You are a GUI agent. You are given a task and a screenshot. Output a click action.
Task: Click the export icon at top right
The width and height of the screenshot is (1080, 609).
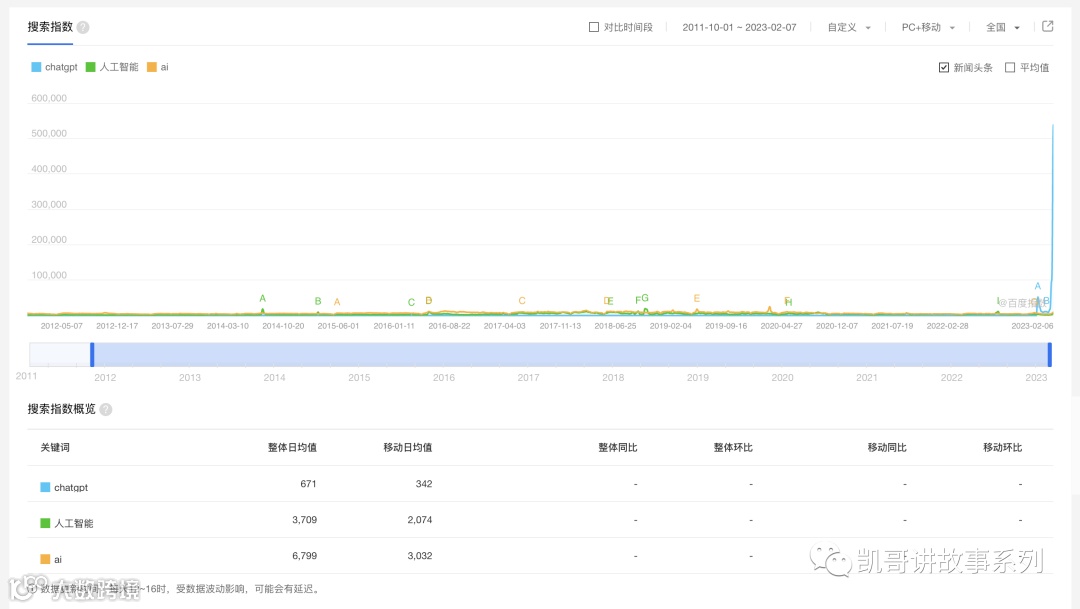(x=1048, y=26)
